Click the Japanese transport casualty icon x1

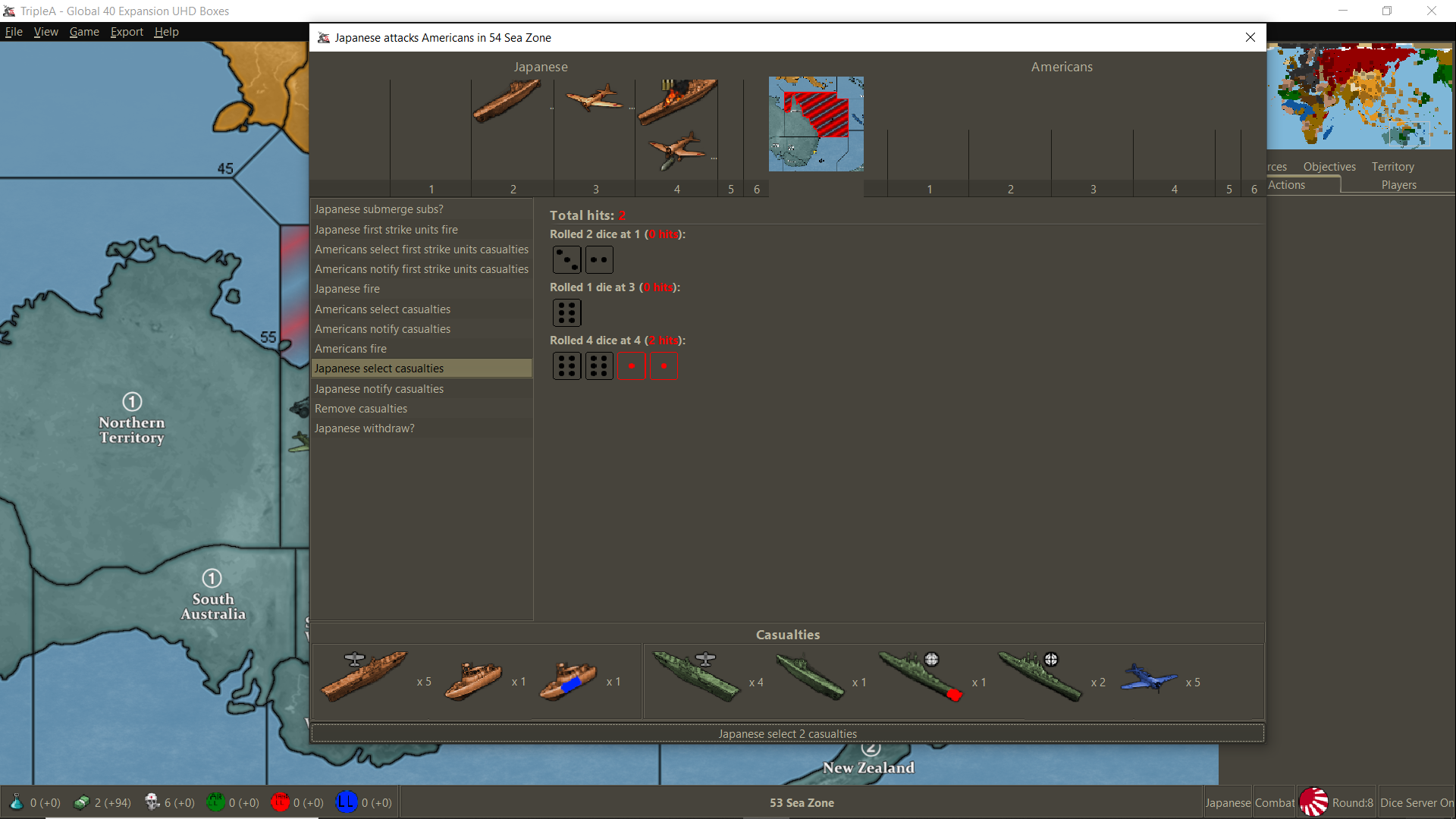coord(473,680)
